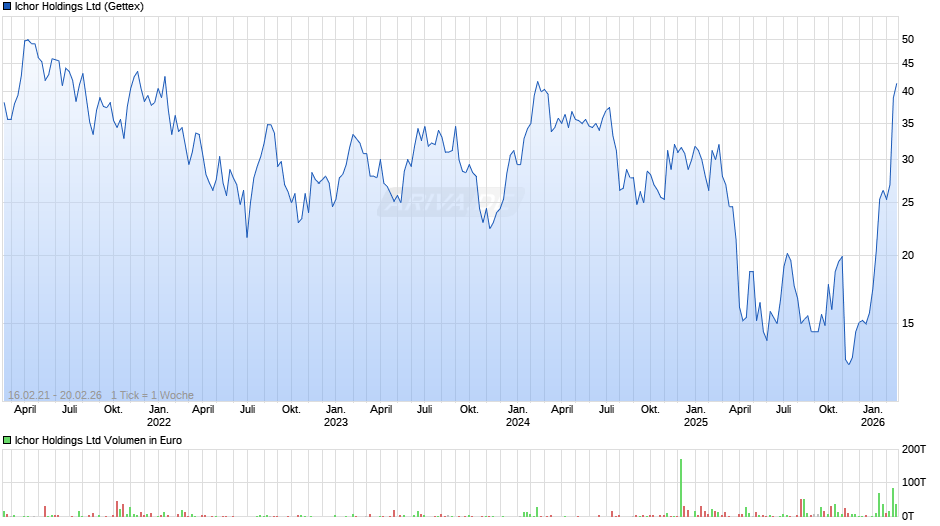Image resolution: width=940 pixels, height=526 pixels.
Task: Click the volume axis label 0T
Action: click(x=908, y=516)
